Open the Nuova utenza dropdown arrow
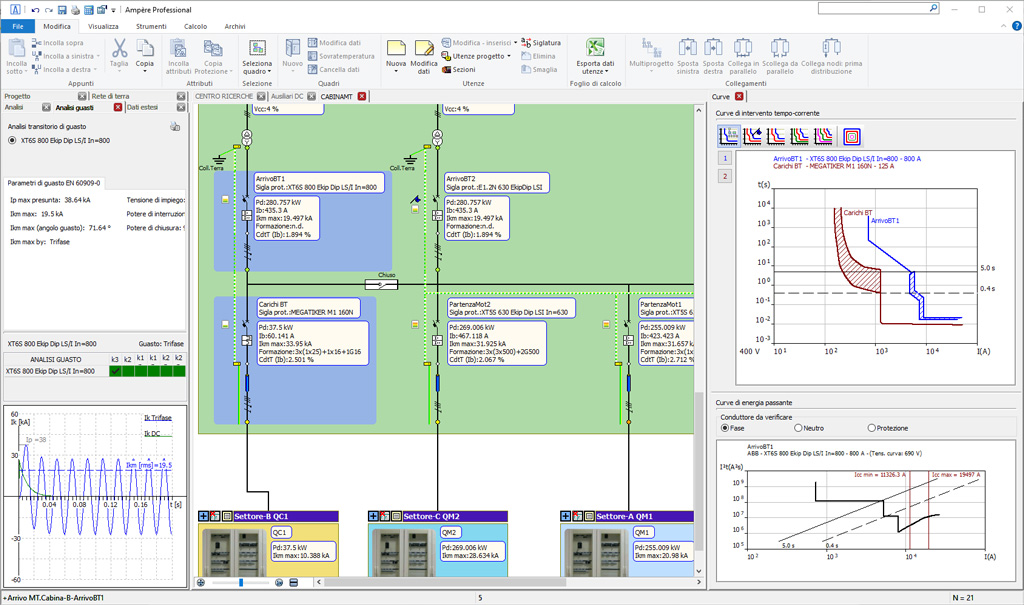Screen dimensions: 1024x605 [x=396, y=71]
